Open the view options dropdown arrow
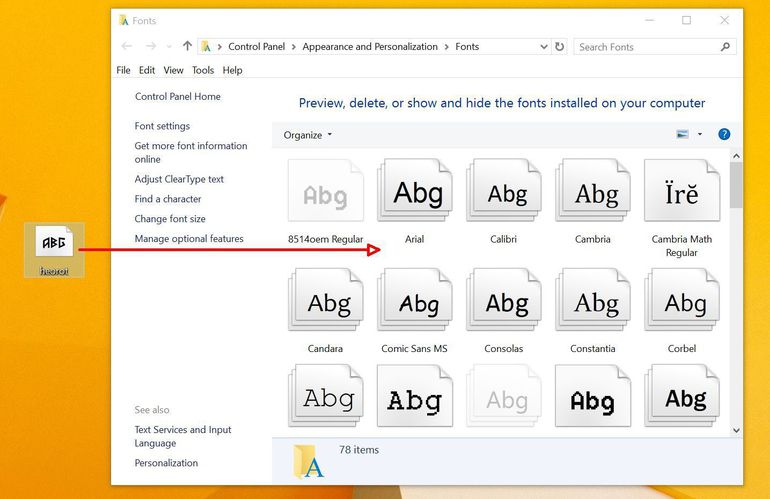This screenshot has width=770, height=499. (700, 134)
